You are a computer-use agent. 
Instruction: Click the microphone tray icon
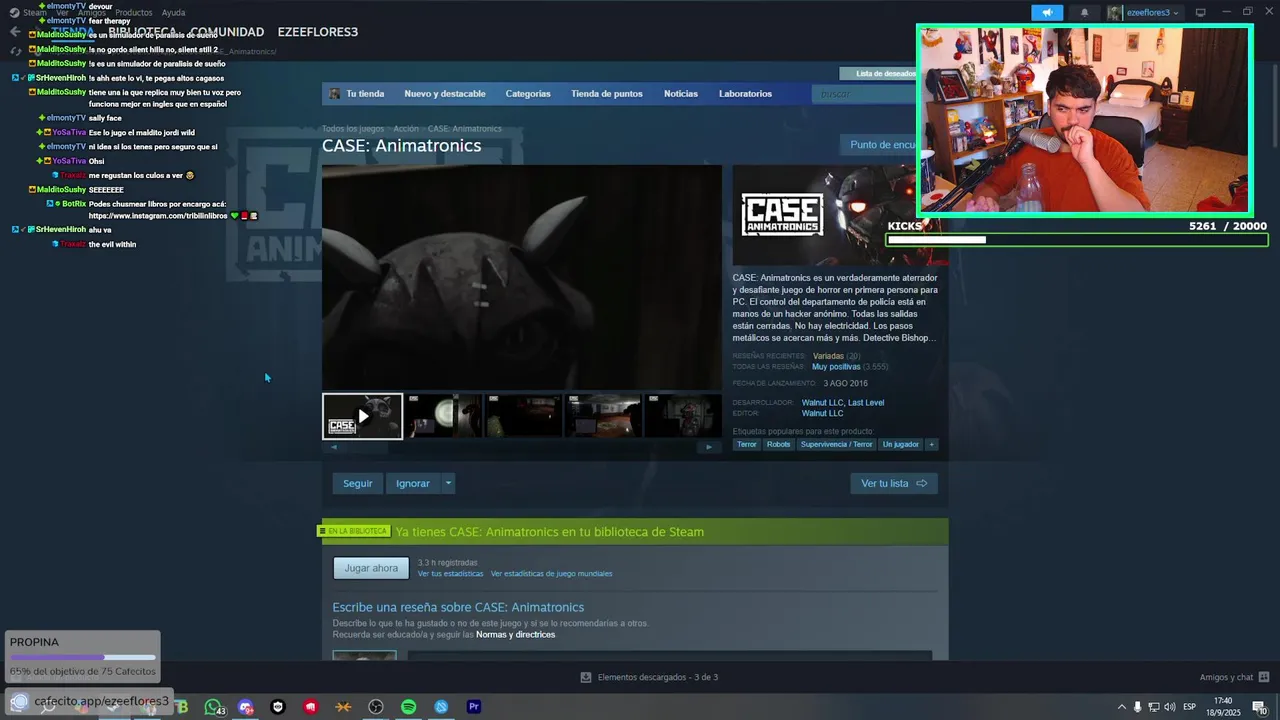point(1137,707)
